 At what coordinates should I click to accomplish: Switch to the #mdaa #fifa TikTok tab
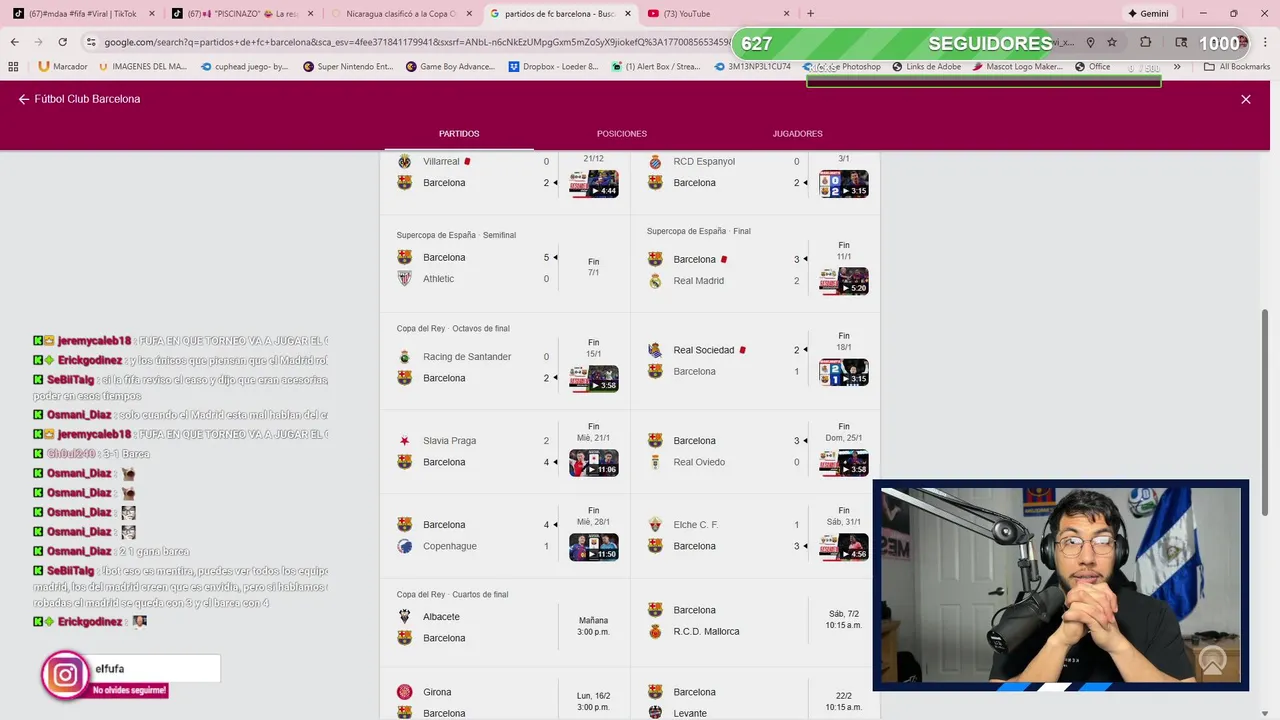[83, 13]
